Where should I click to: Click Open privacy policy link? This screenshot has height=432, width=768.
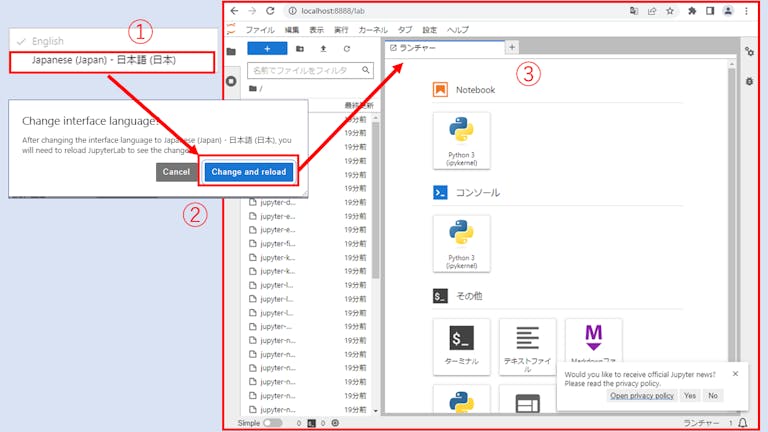[642, 396]
